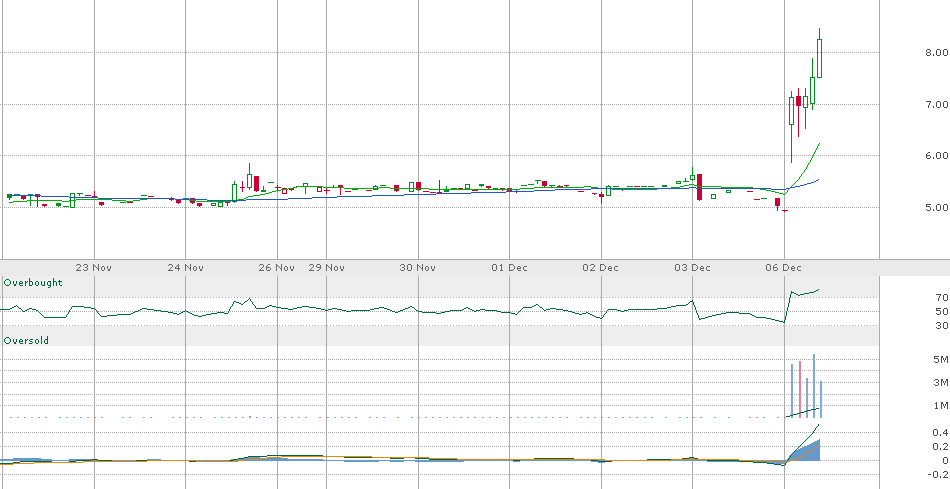The image size is (950, 489).
Task: Click the 02 Dec date label
Action: (x=600, y=267)
